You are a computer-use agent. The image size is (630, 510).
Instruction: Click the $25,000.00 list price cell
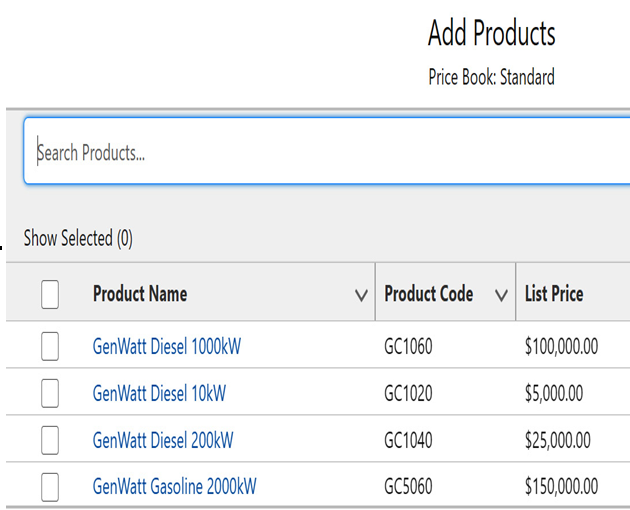(558, 440)
